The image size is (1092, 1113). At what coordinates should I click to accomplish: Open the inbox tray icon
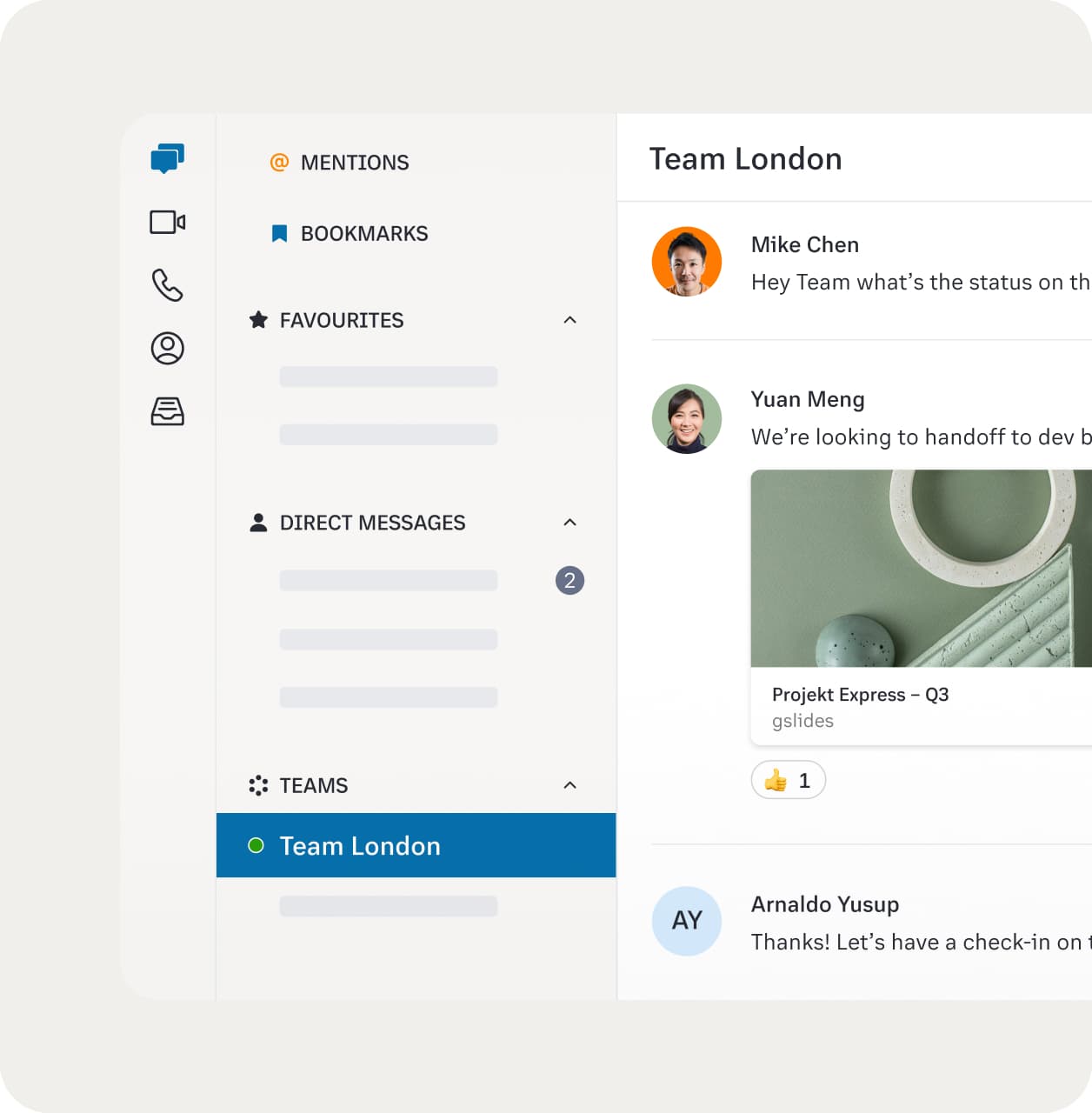167,411
